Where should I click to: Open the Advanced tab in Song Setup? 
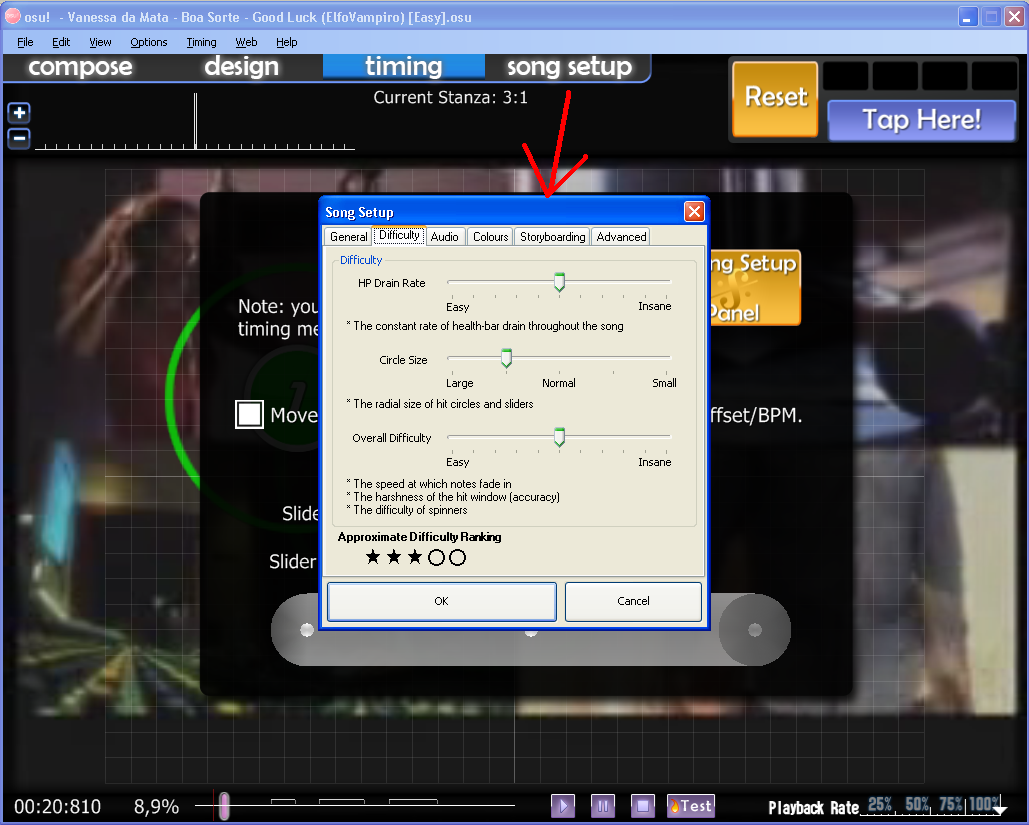point(621,237)
